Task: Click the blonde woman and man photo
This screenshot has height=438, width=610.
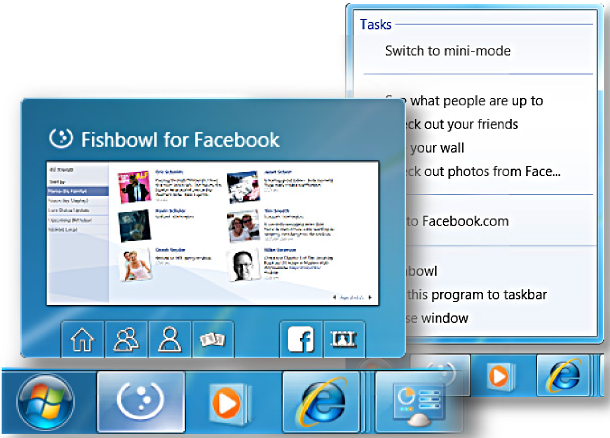Action: (134, 265)
